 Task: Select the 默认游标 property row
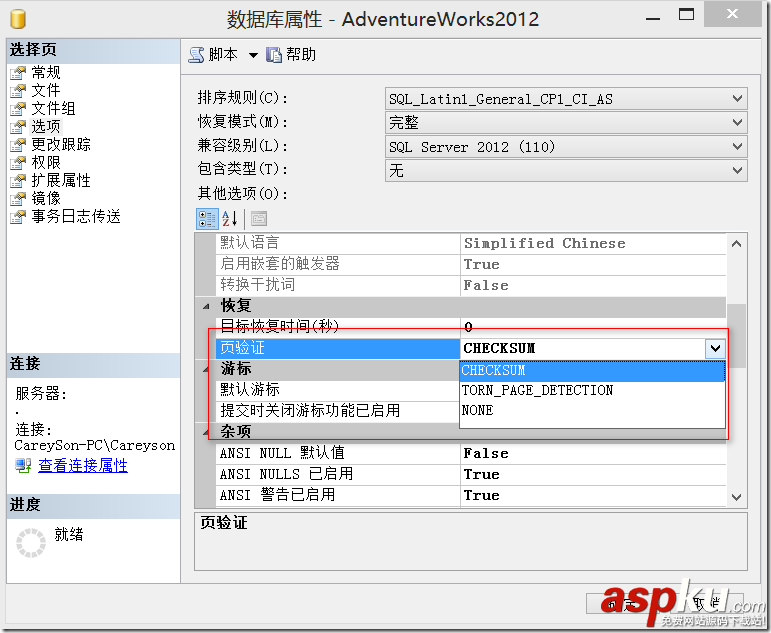click(337, 390)
